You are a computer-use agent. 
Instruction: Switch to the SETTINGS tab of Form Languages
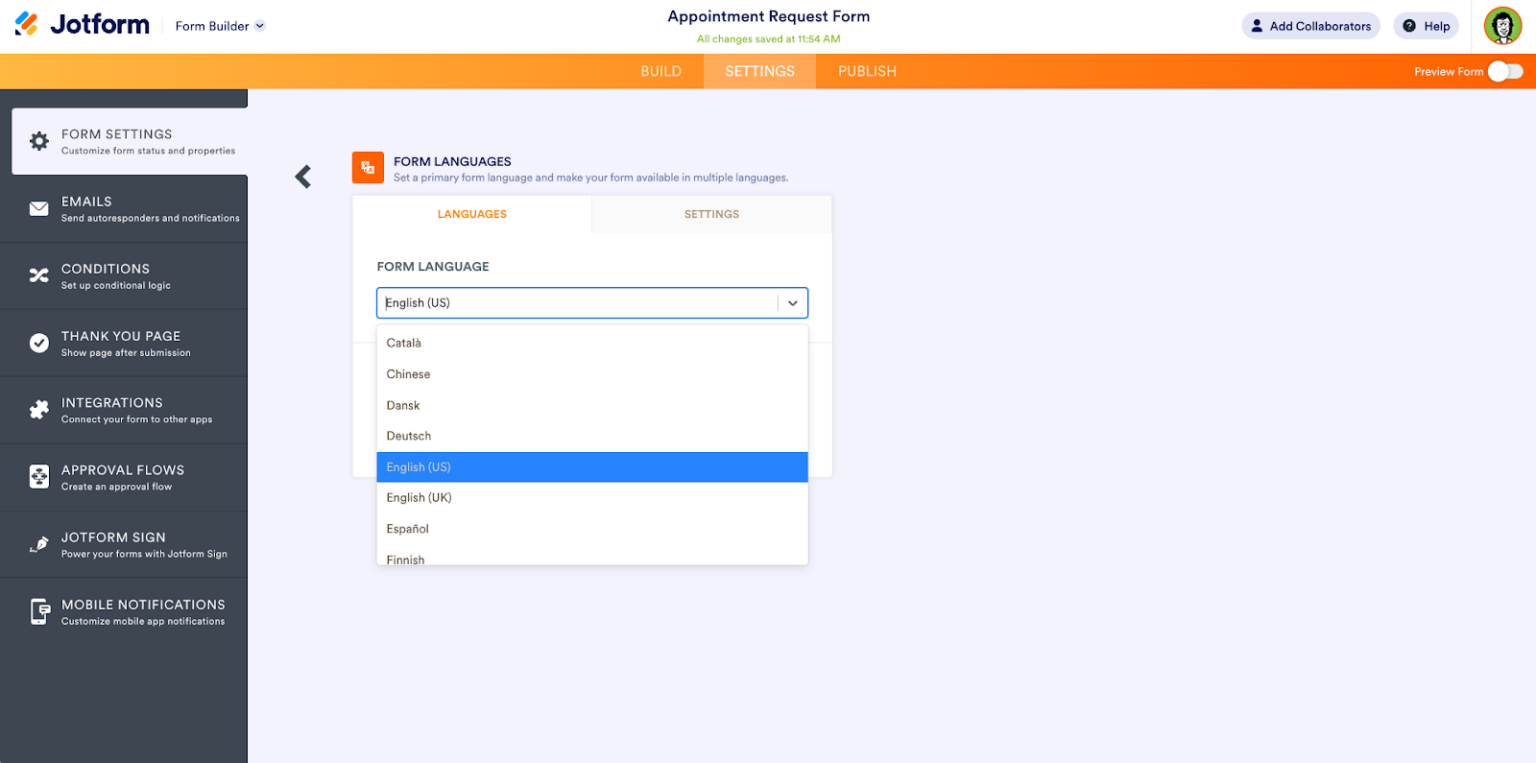click(x=711, y=214)
